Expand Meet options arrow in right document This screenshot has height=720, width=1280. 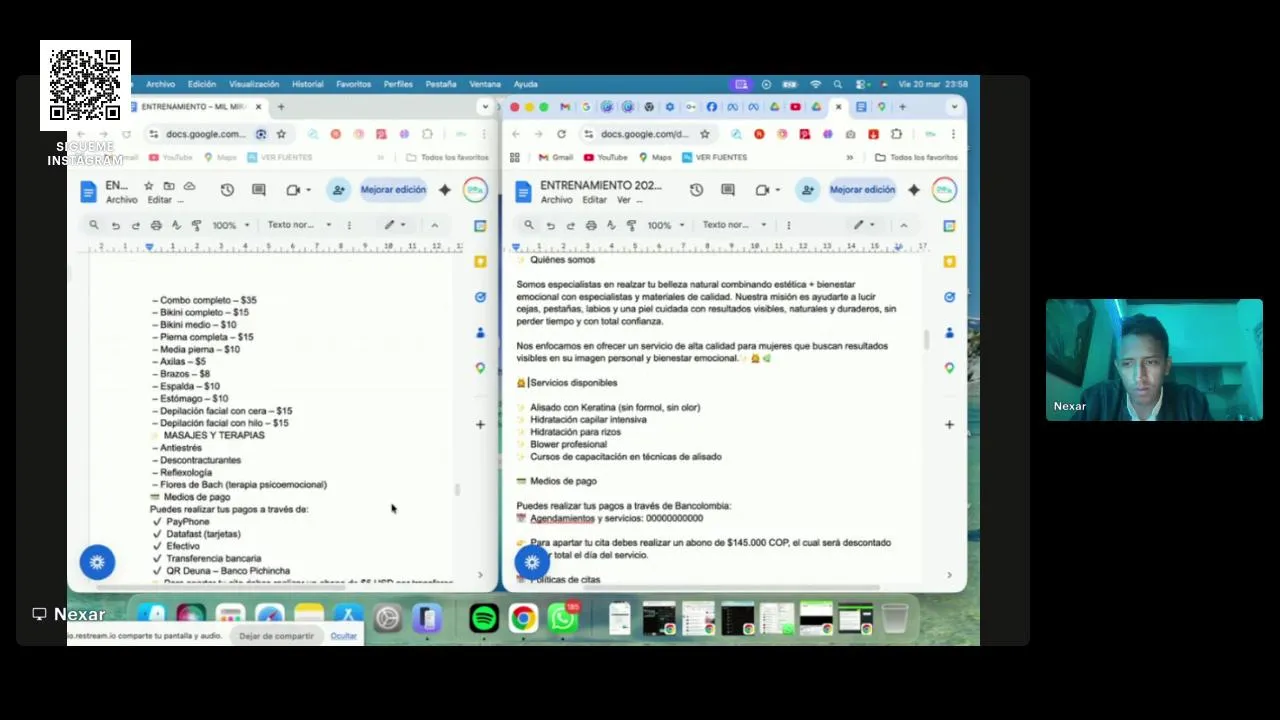coord(777,190)
